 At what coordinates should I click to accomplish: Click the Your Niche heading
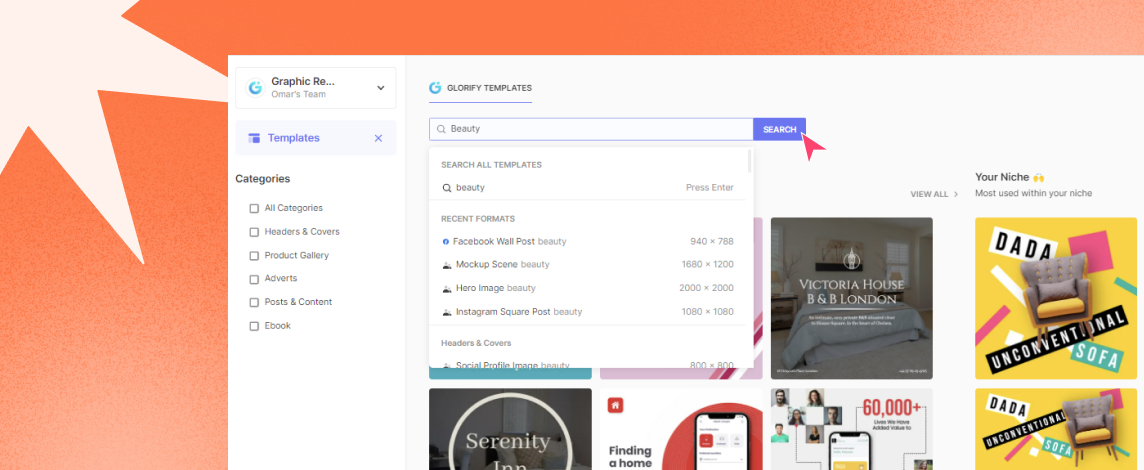point(1010,177)
